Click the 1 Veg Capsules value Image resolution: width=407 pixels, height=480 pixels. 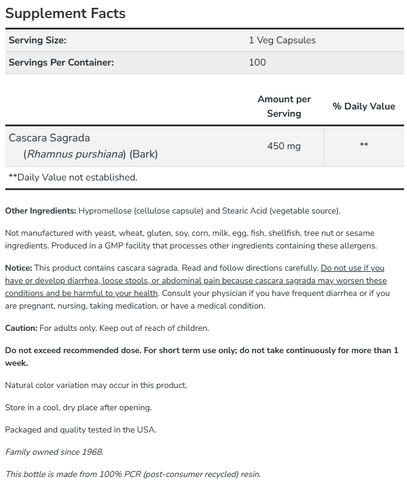(x=282, y=40)
